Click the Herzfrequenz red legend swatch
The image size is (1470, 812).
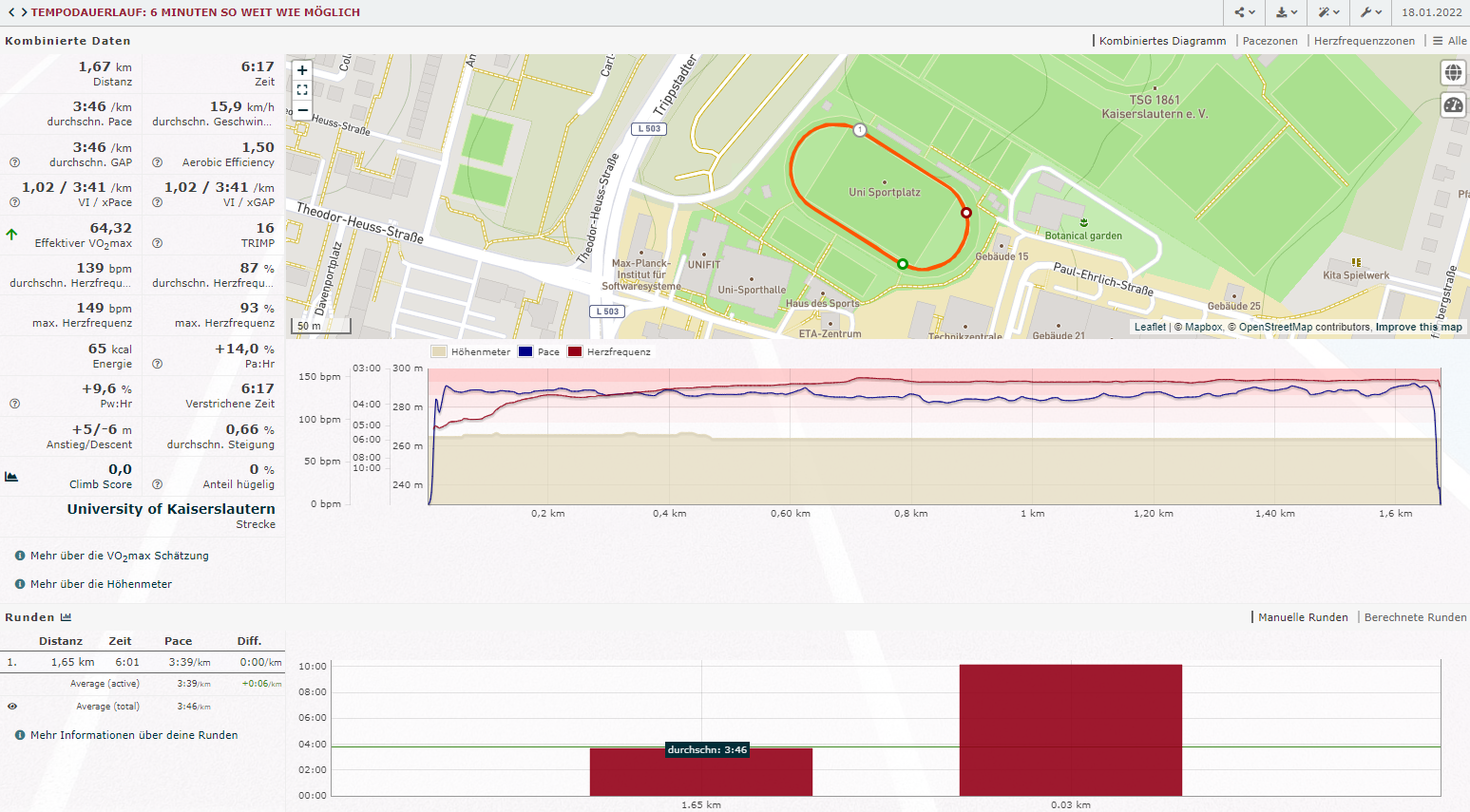point(575,352)
